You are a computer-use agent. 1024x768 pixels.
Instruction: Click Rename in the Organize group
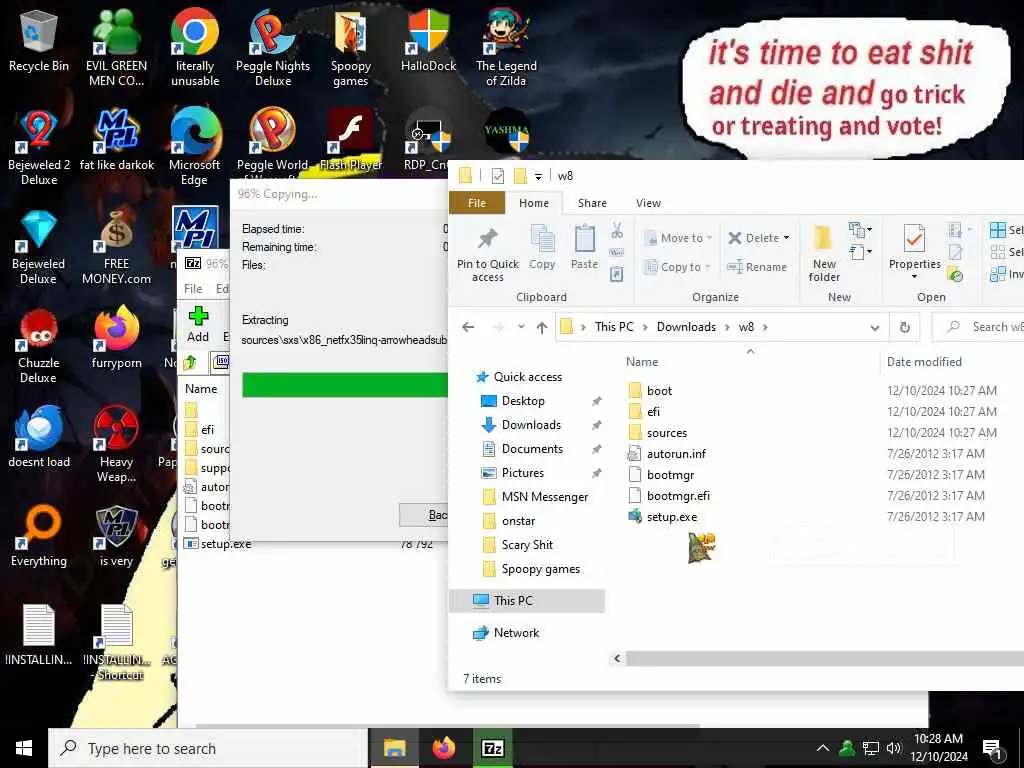(x=757, y=266)
